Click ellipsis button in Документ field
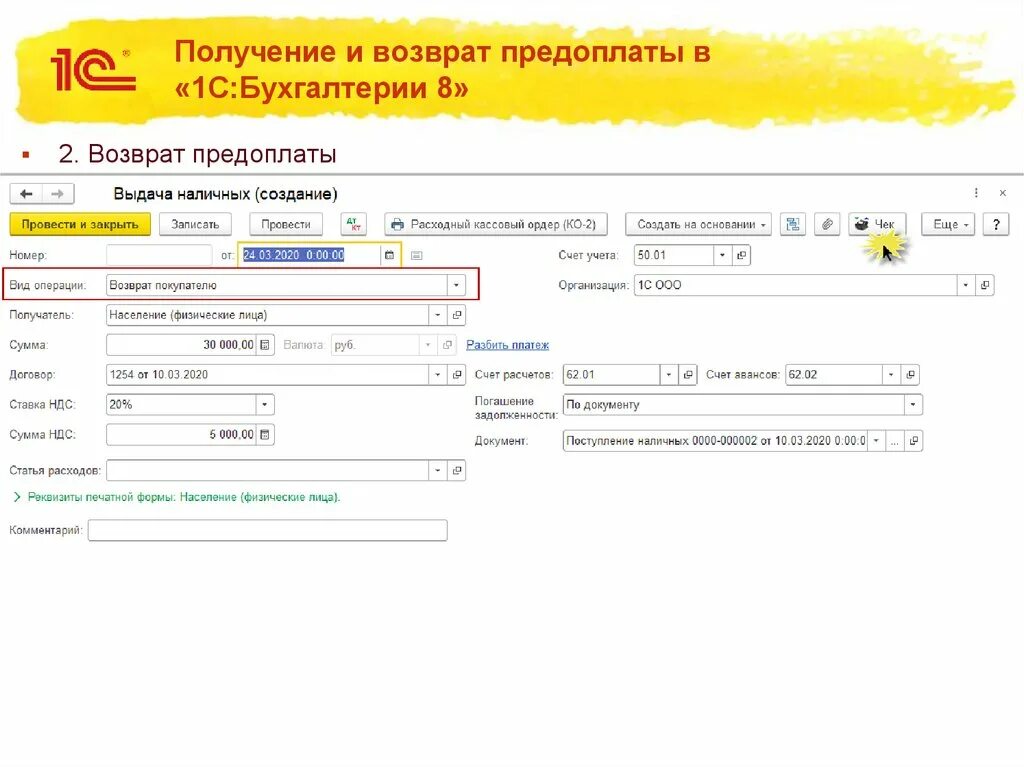1024x767 pixels. (895, 441)
